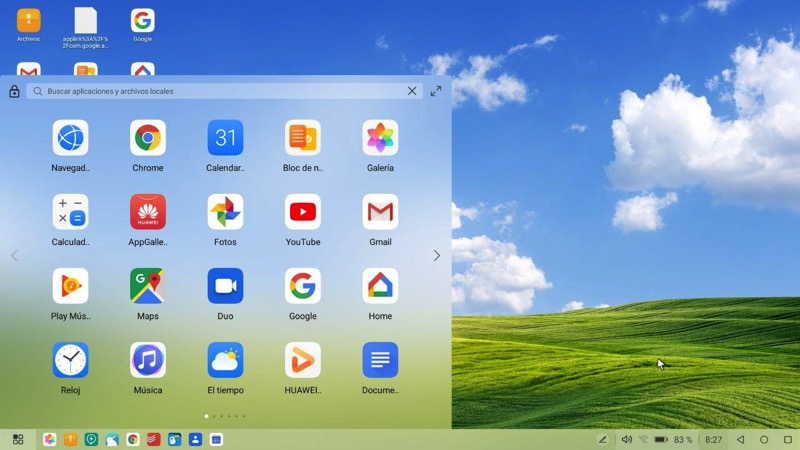The width and height of the screenshot is (800, 450).
Task: Click the battery 83 % indicator
Action: coord(673,439)
